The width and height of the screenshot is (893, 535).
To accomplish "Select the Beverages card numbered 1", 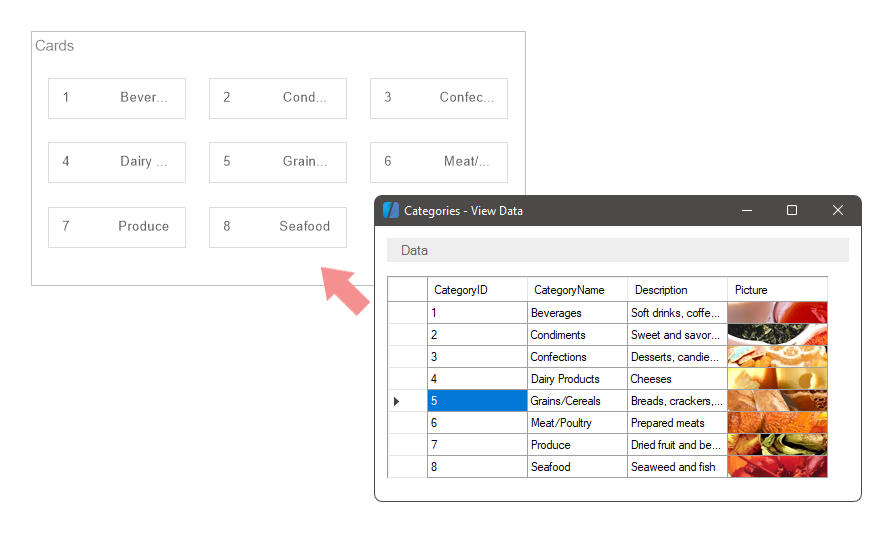I will (x=117, y=98).
